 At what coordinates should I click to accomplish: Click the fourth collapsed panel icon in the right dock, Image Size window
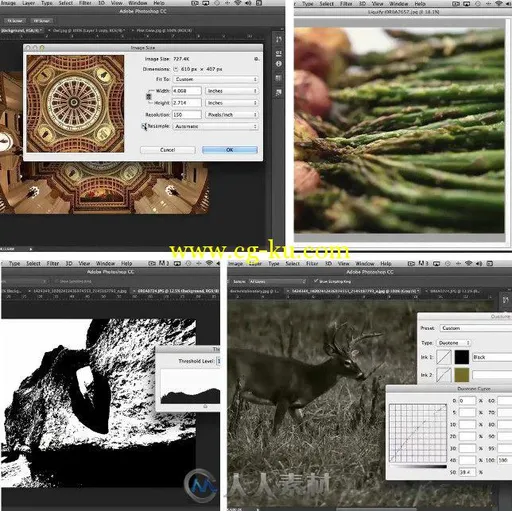278,78
